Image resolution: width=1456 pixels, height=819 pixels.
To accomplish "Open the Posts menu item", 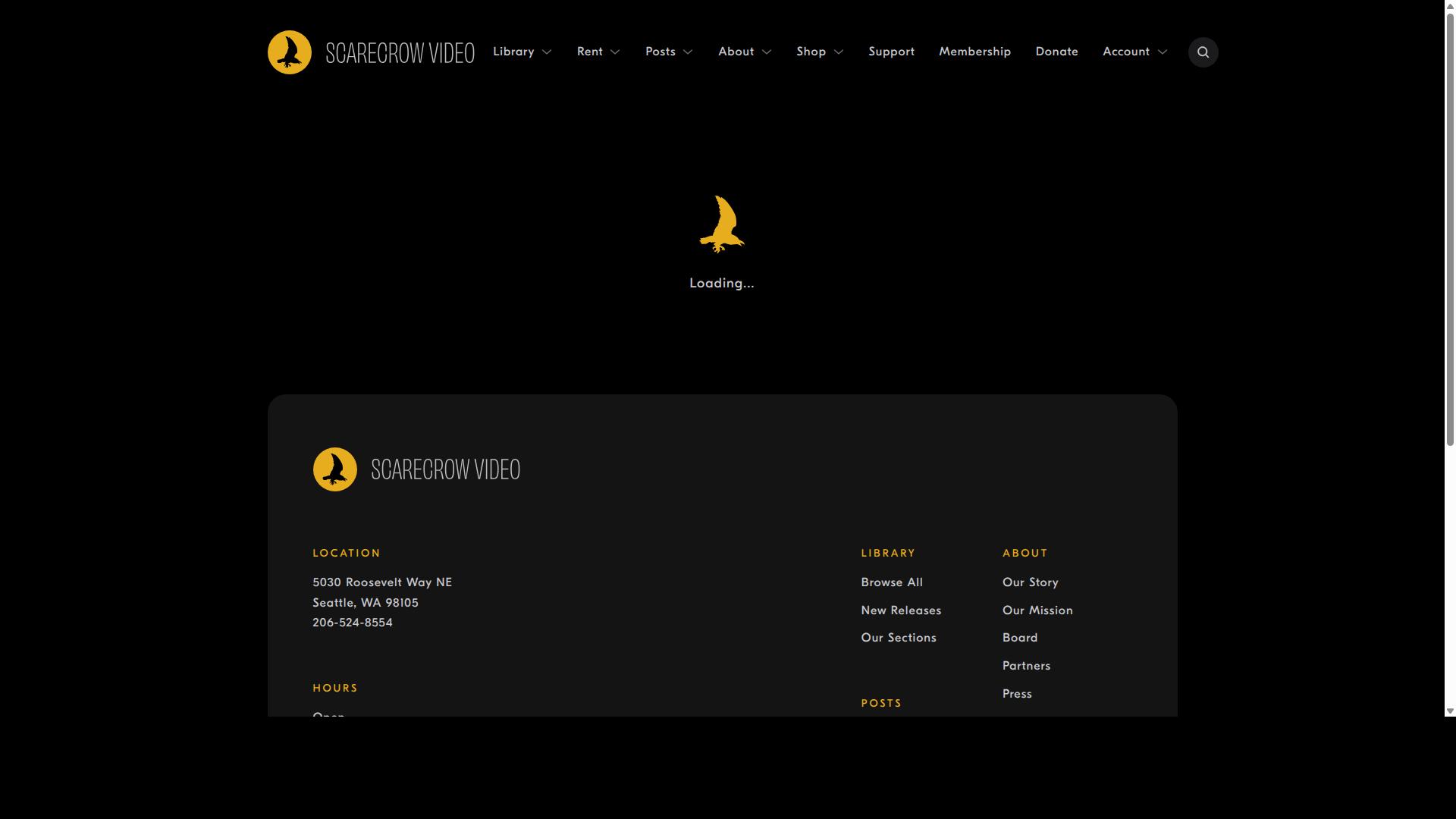I will point(661,52).
